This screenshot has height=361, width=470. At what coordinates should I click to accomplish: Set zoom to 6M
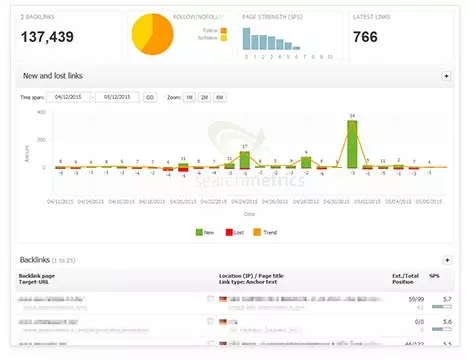(220, 97)
